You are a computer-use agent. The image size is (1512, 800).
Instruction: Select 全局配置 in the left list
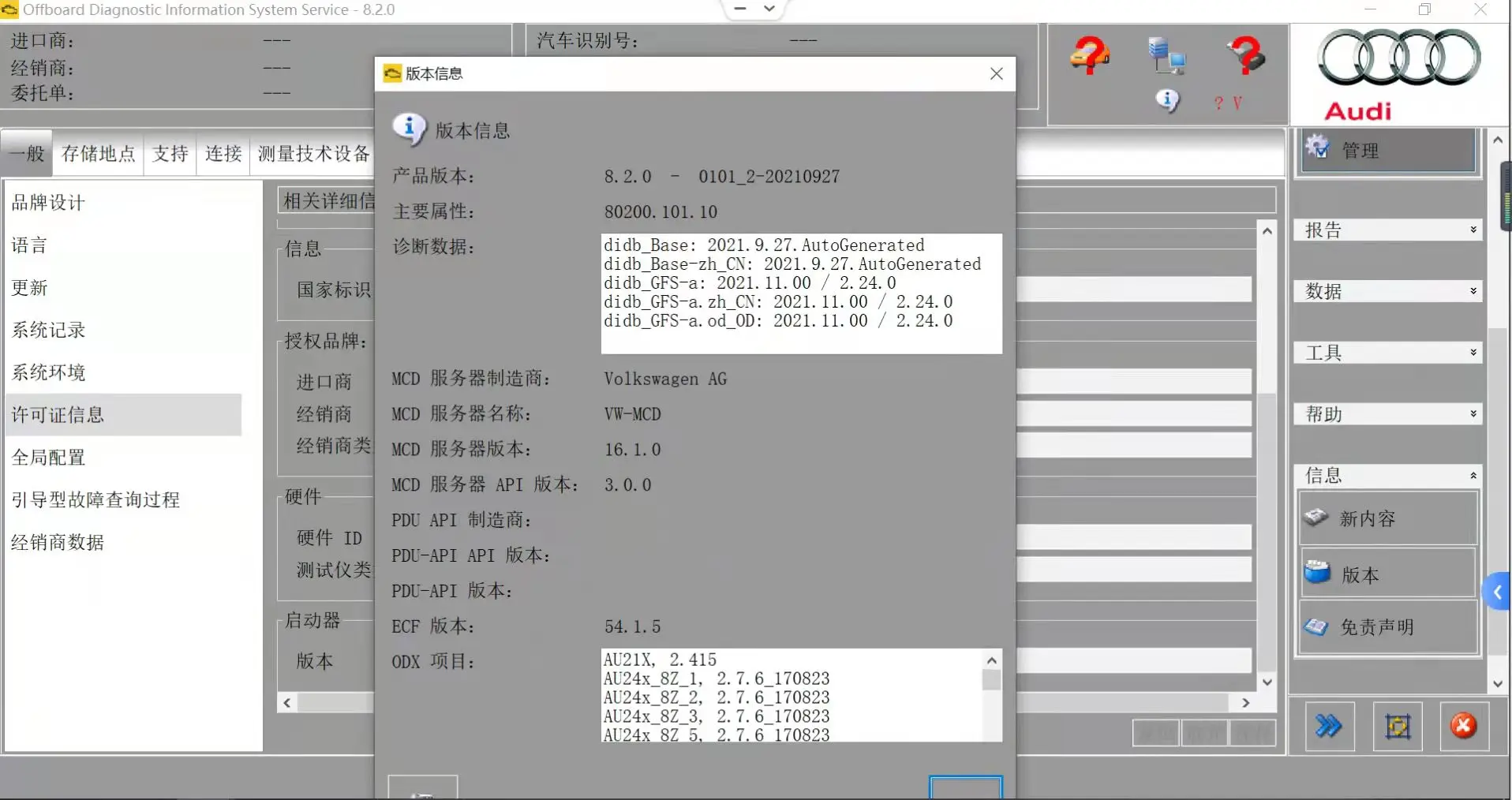(123, 458)
